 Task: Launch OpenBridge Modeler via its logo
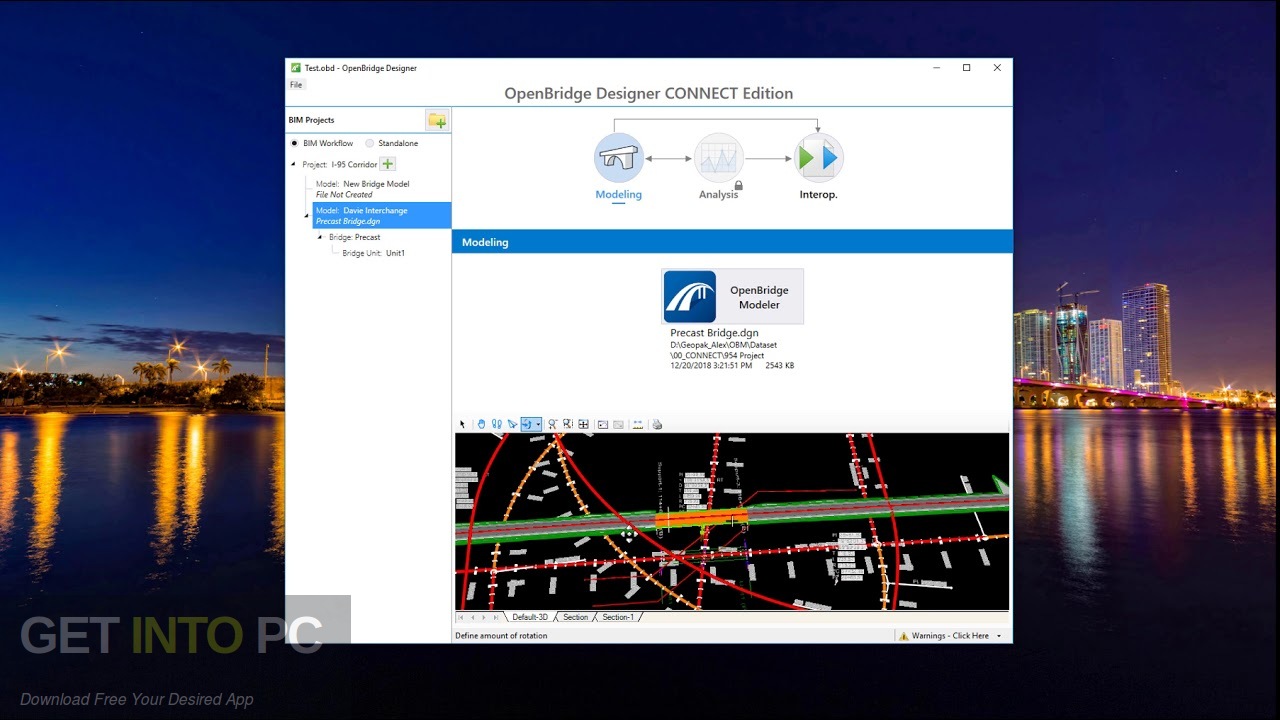pyautogui.click(x=690, y=296)
